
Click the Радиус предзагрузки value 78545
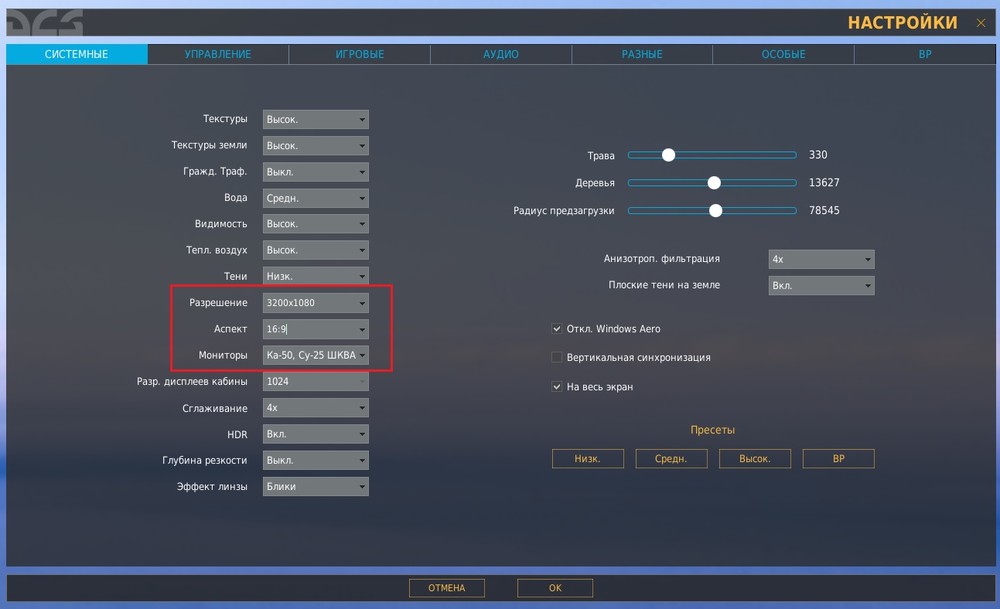point(824,210)
